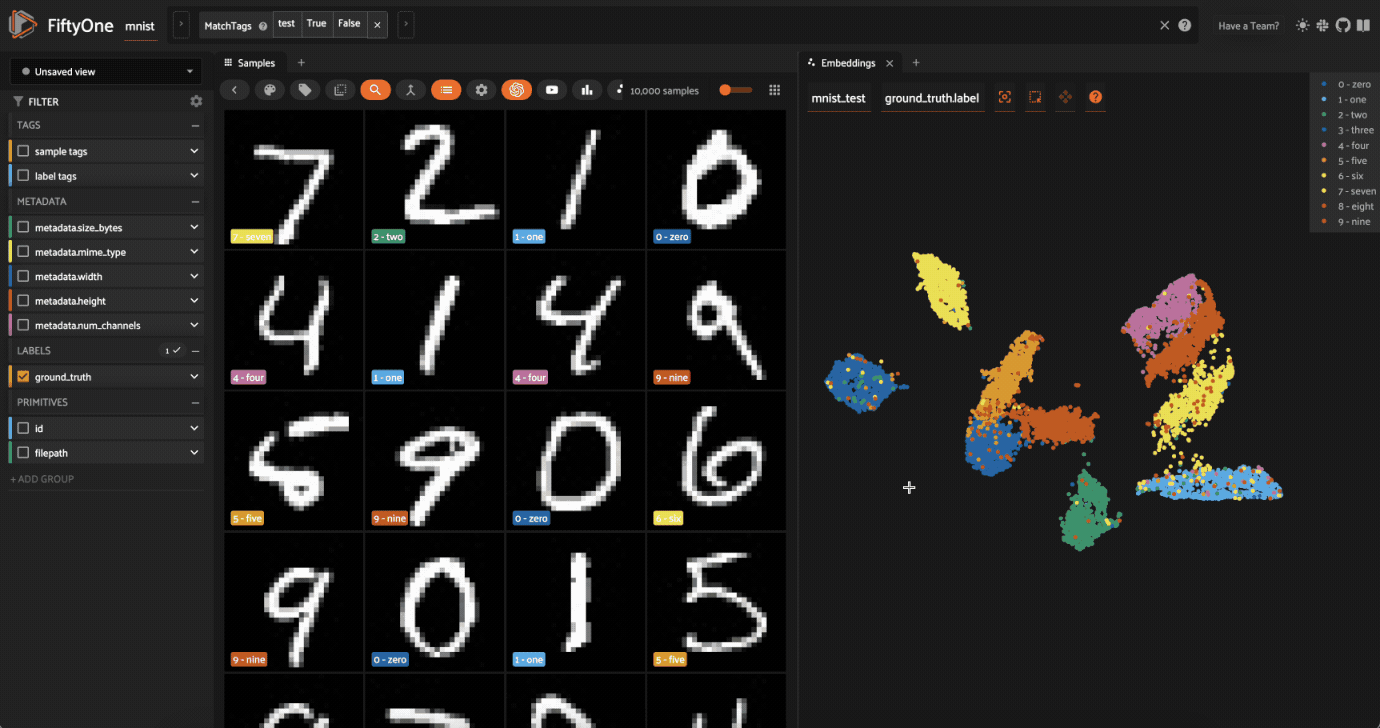Open the color scheme palette icon

(269, 90)
